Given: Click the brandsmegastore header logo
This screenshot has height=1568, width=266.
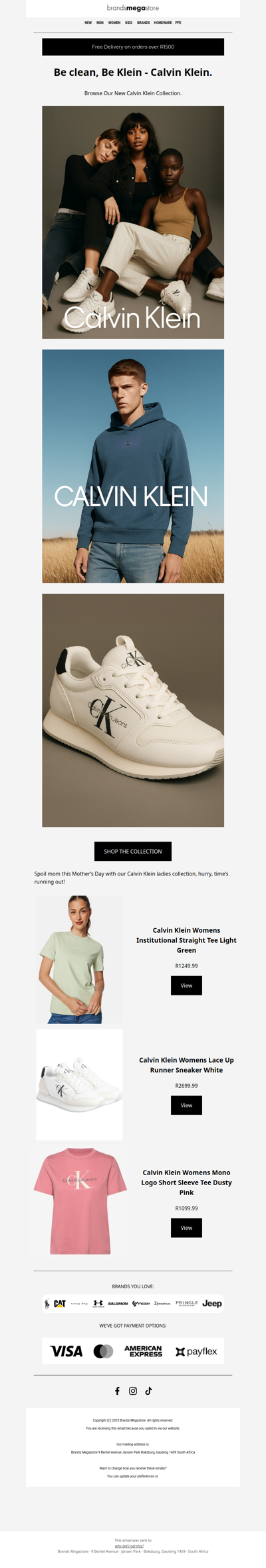Looking at the screenshot, I should pyautogui.click(x=133, y=8).
